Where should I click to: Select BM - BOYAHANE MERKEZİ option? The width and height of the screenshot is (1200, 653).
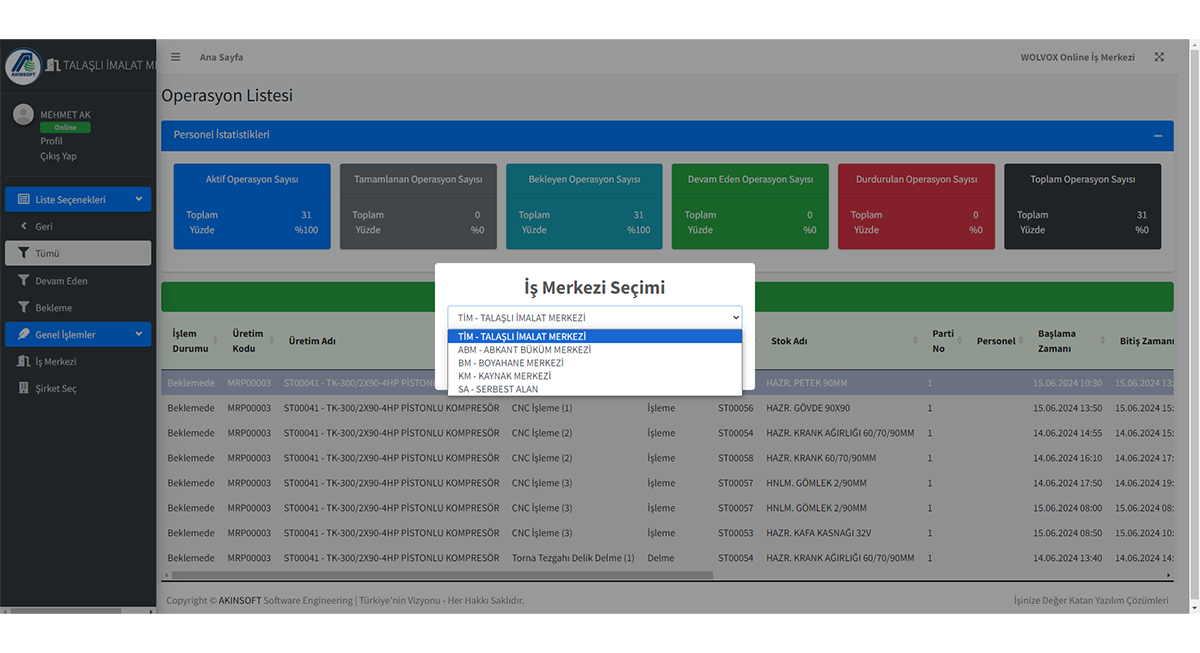[510, 363]
